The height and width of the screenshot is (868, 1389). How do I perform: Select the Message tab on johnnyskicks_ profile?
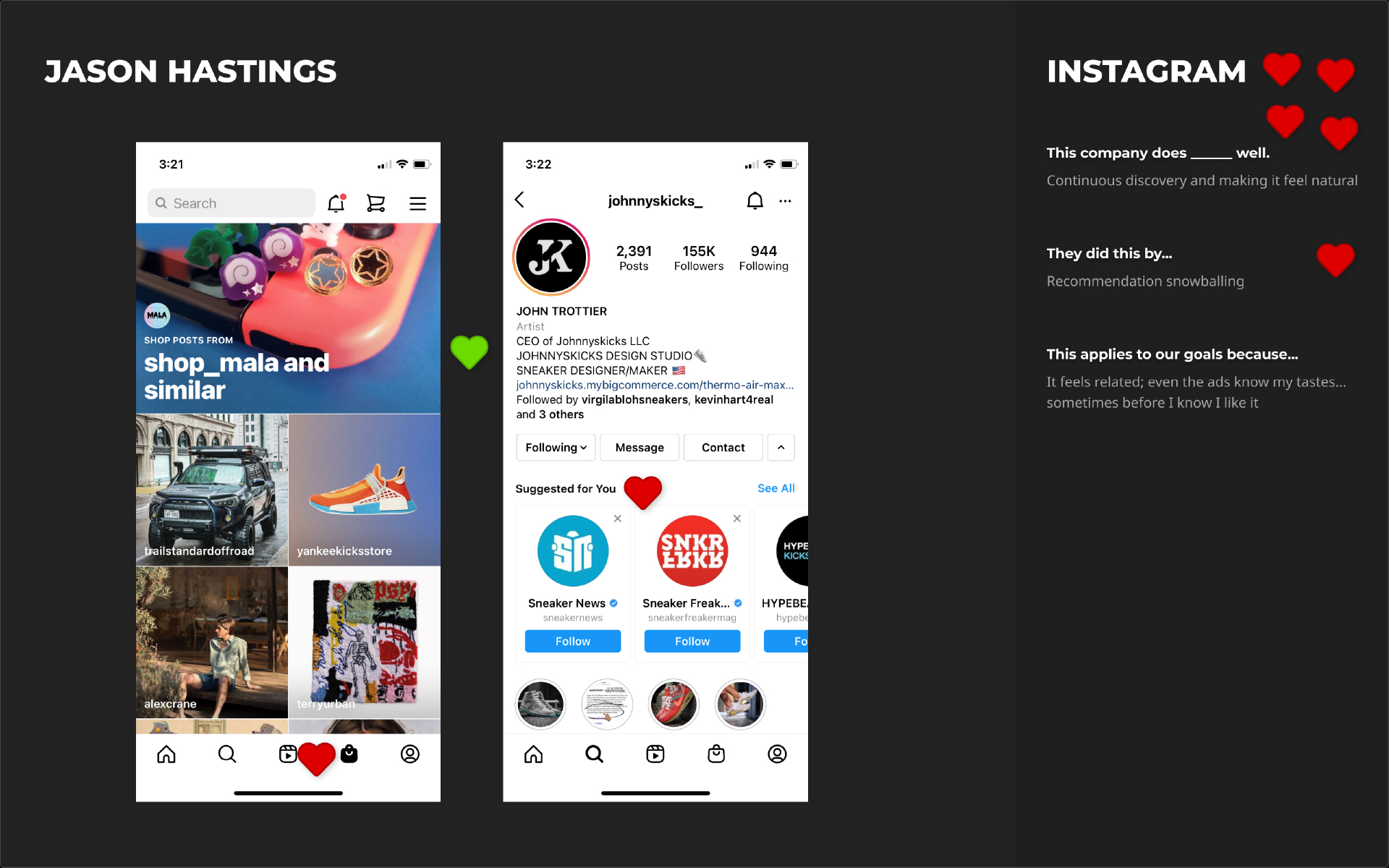(638, 448)
